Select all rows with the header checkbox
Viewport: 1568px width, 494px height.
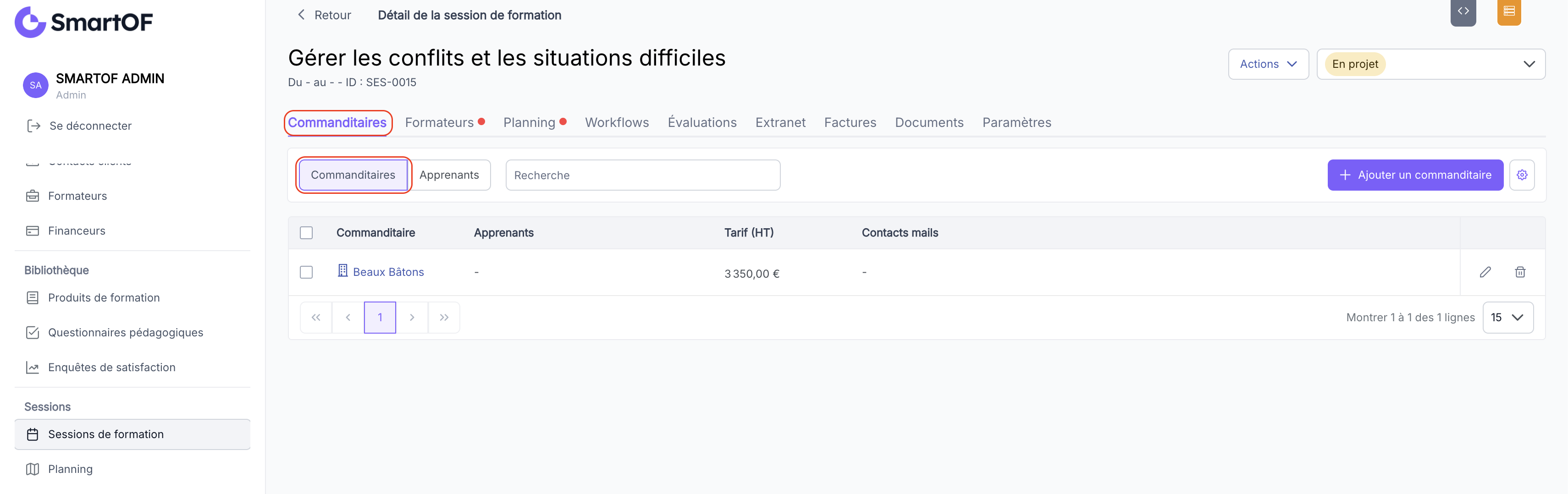(x=306, y=233)
